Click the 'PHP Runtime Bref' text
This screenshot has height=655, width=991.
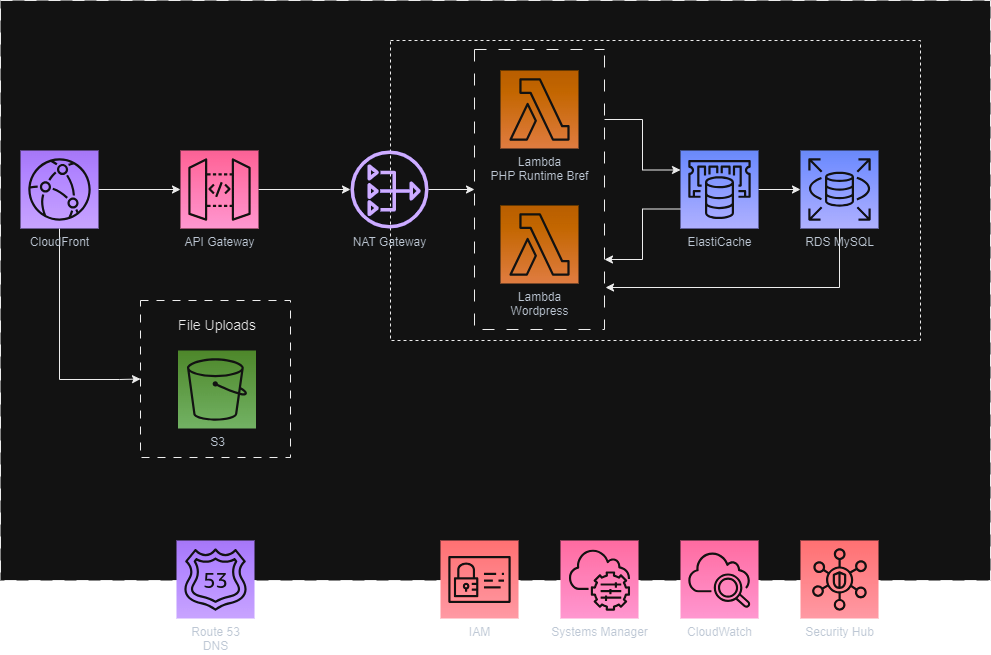coord(539,176)
